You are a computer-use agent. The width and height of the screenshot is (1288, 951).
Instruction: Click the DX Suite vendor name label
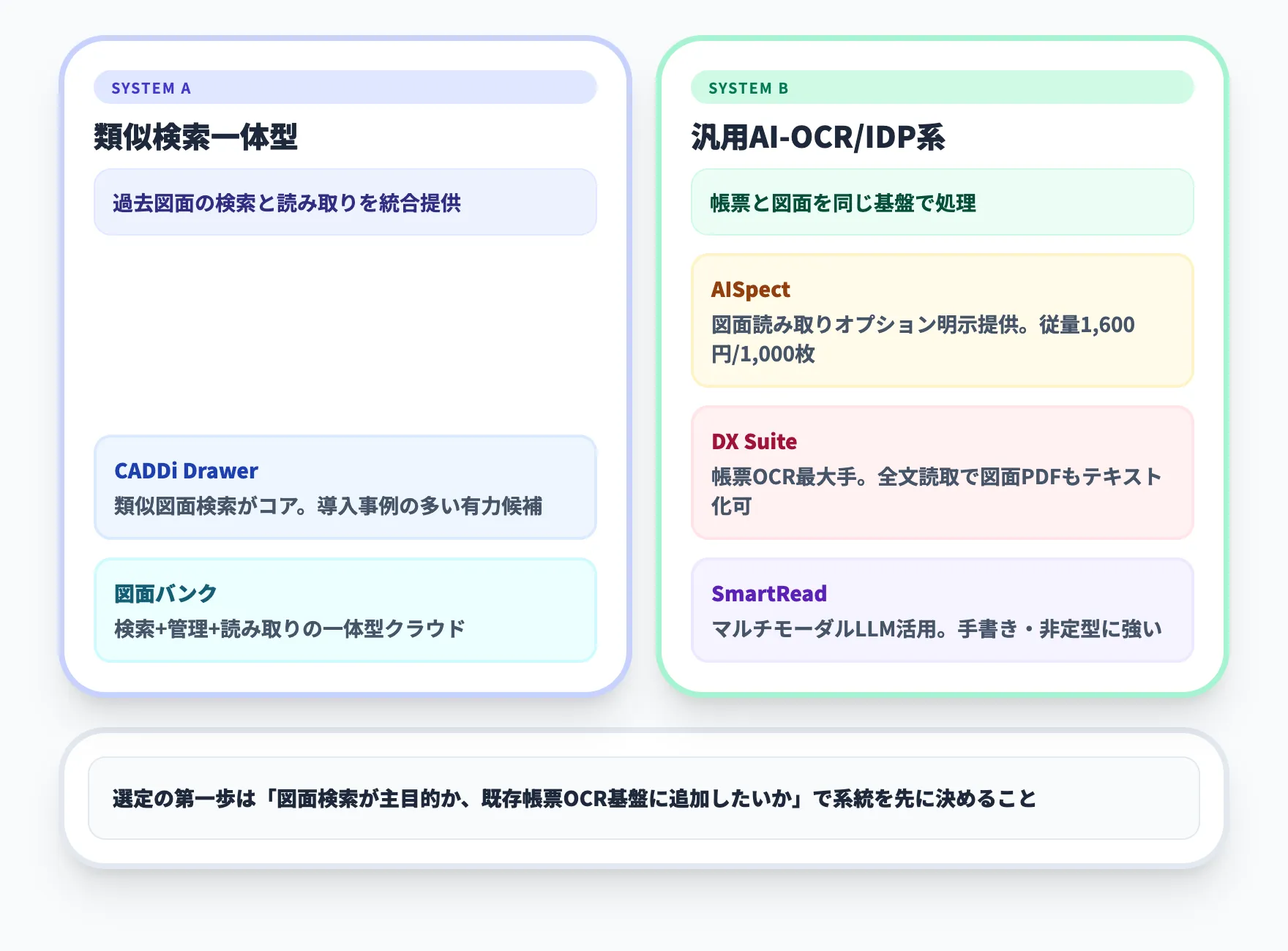coord(754,442)
